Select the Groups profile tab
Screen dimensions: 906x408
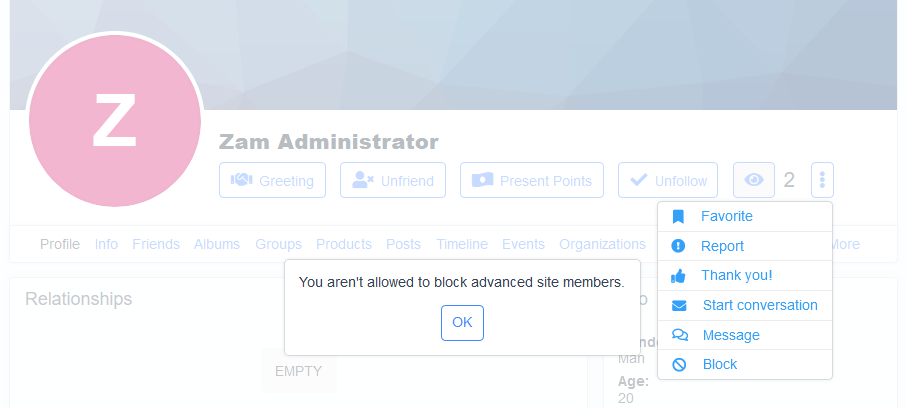click(278, 244)
